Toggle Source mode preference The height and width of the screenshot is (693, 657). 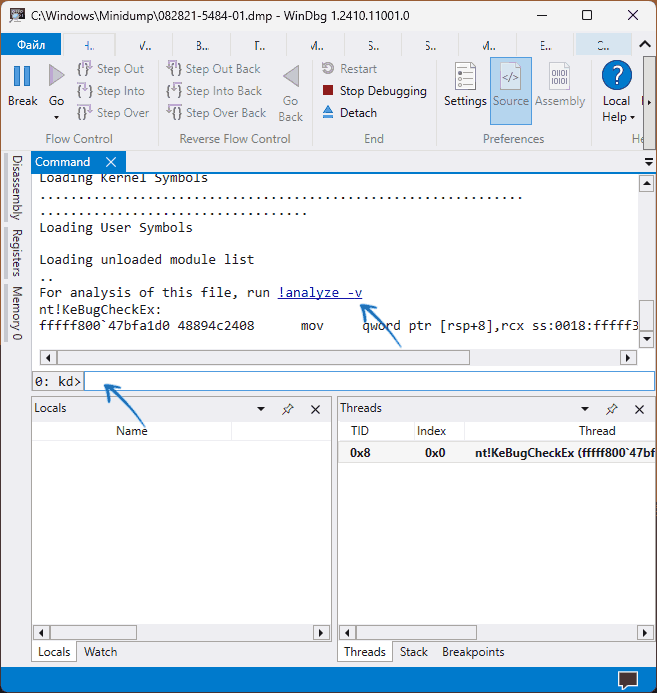click(511, 91)
